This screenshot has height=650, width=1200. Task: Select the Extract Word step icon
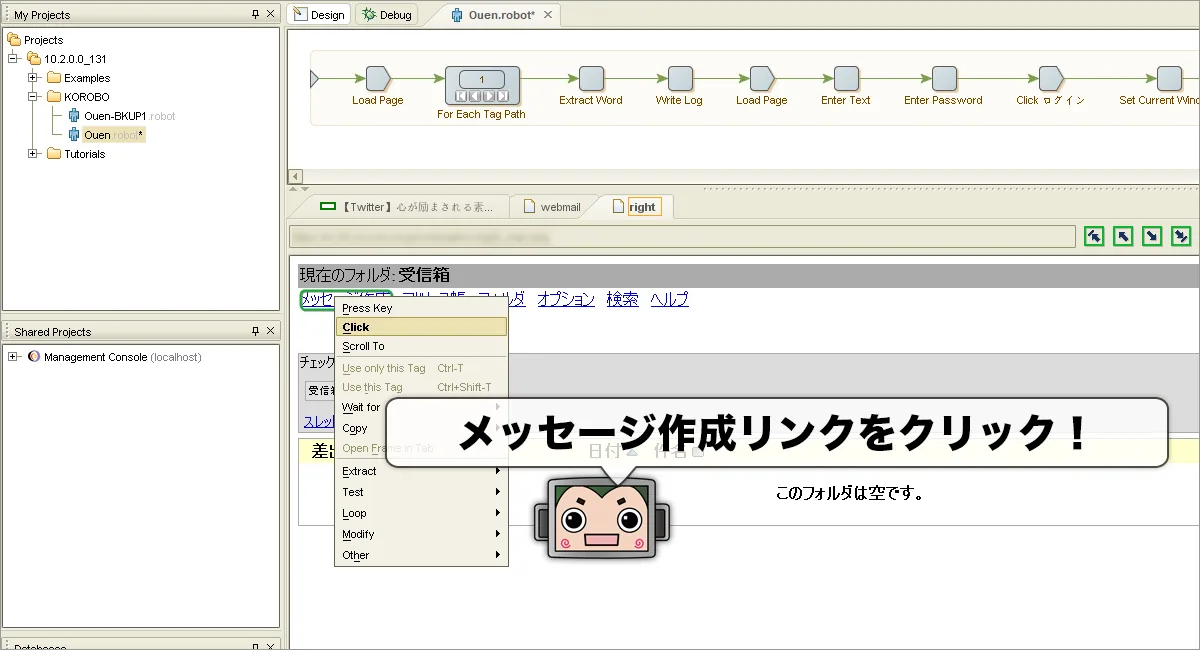pos(591,79)
